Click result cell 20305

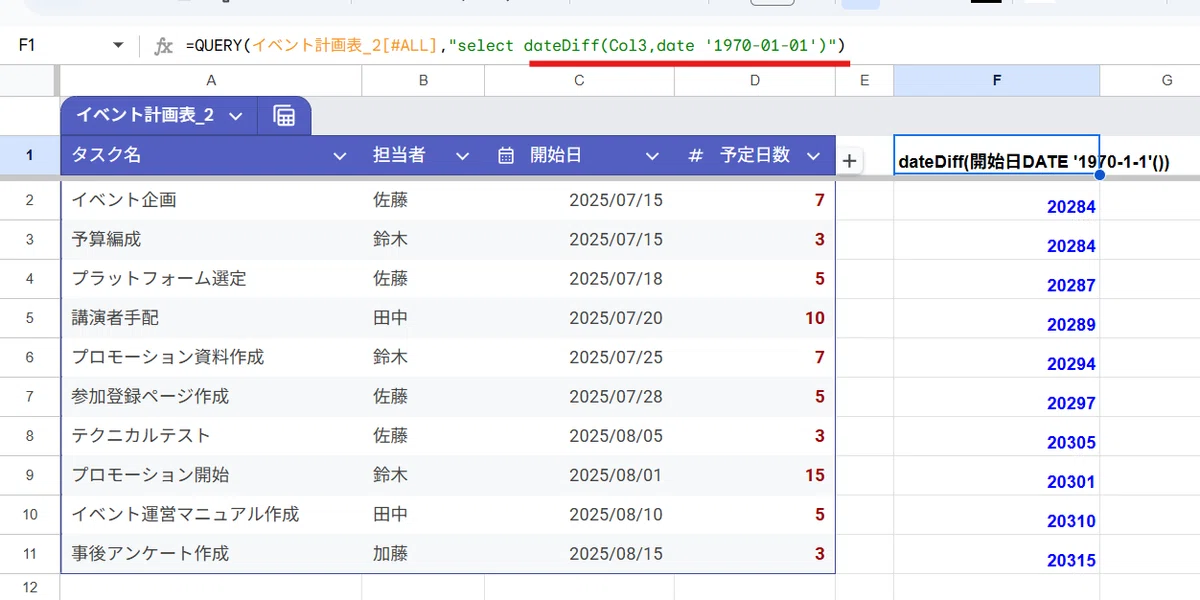pyautogui.click(x=996, y=436)
